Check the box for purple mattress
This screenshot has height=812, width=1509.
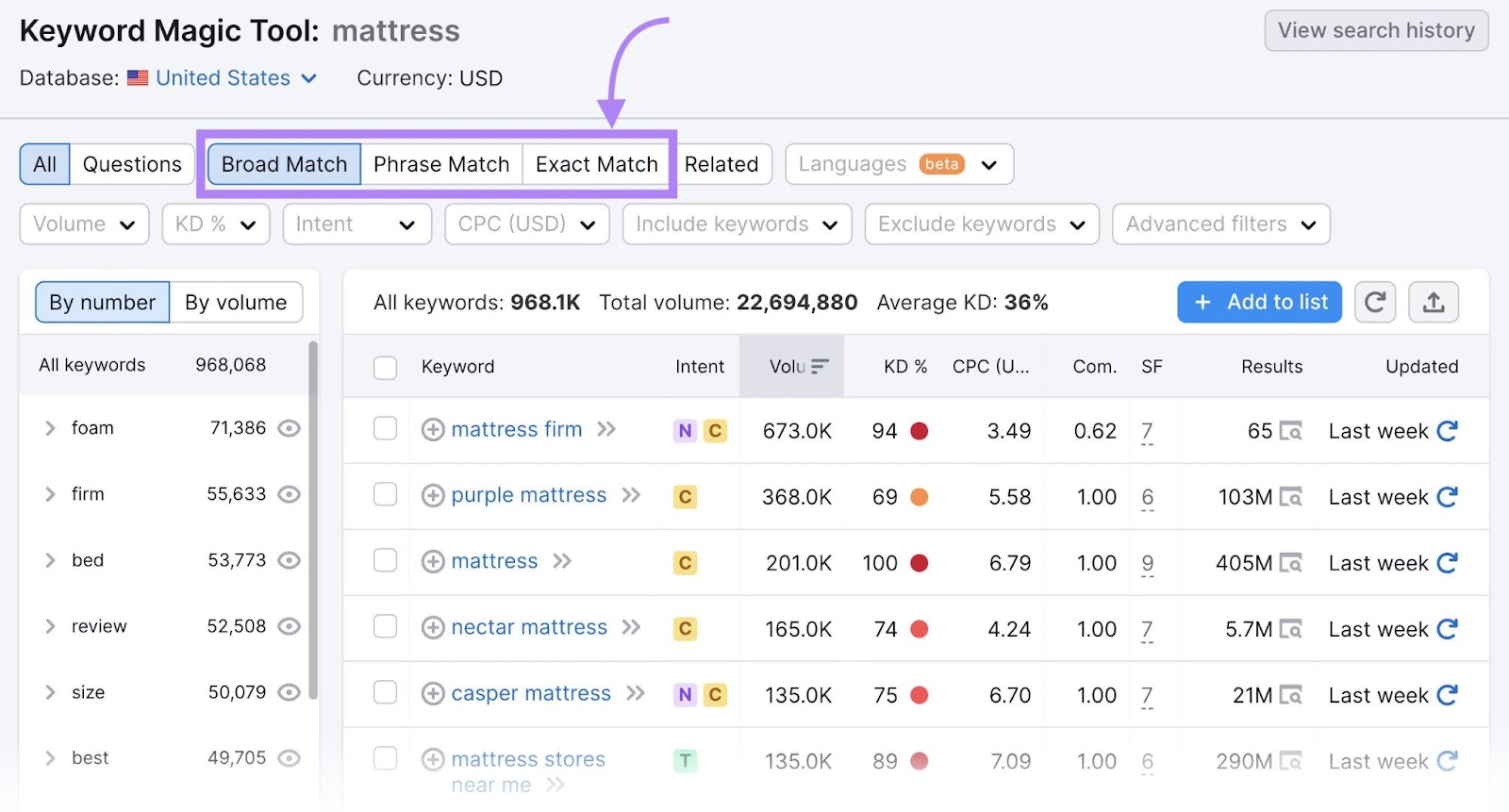(385, 495)
